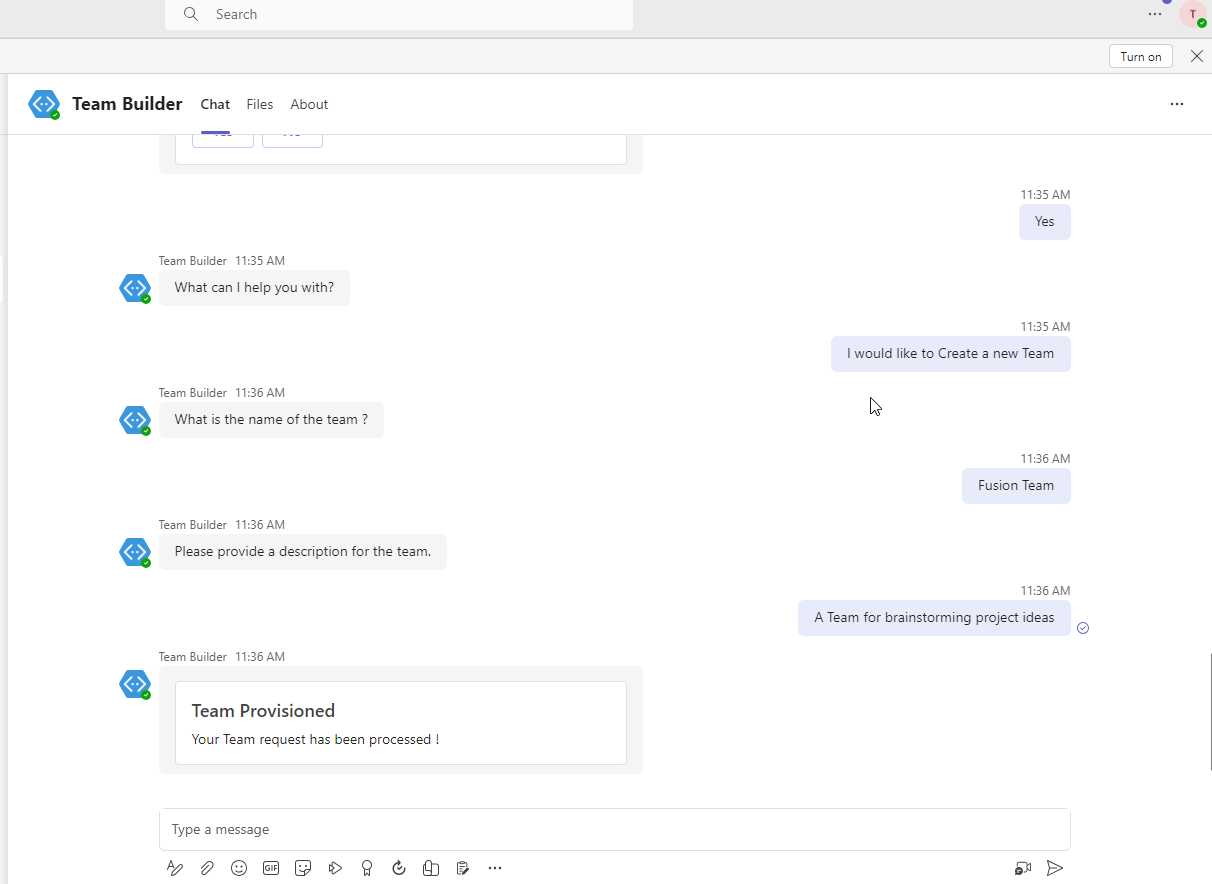1212x884 pixels.
Task: Open more messaging extensions with the ellipsis
Action: click(495, 868)
